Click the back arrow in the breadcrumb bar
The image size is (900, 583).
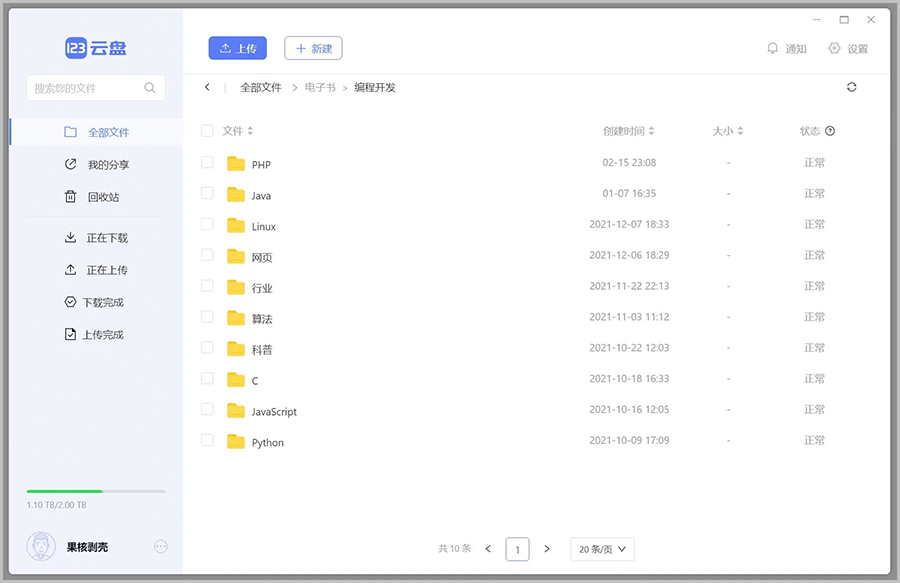coord(207,87)
